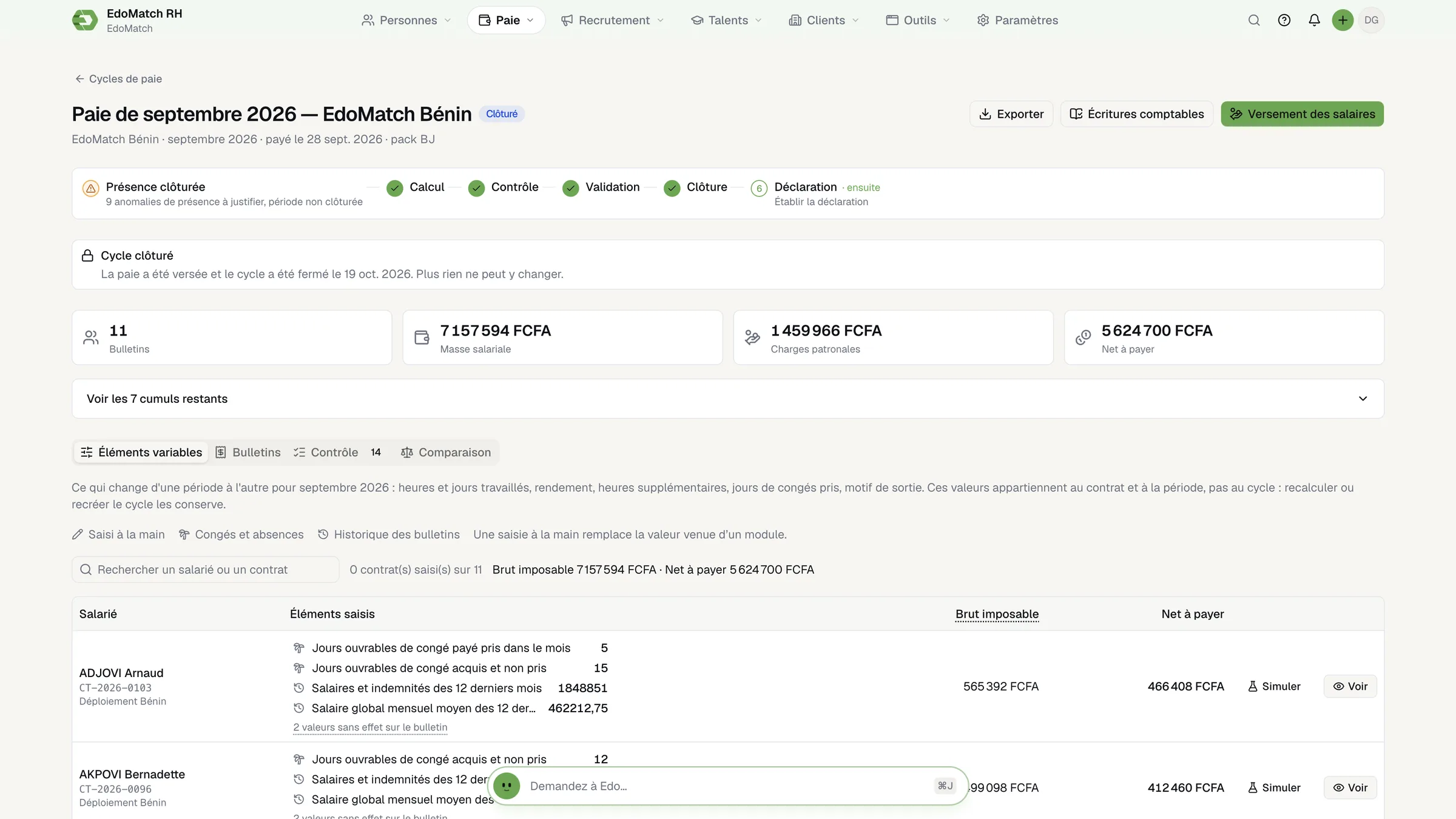Image resolution: width=1456 pixels, height=819 pixels.
Task: Click the Net à payer coins icon
Action: pyautogui.click(x=1083, y=337)
